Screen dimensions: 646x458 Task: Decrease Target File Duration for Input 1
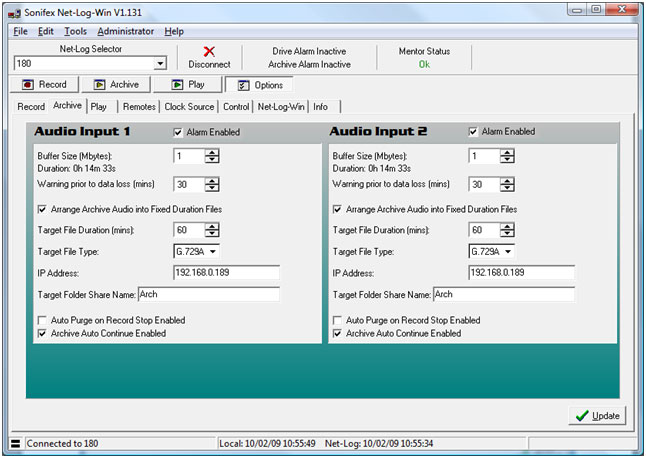212,234
